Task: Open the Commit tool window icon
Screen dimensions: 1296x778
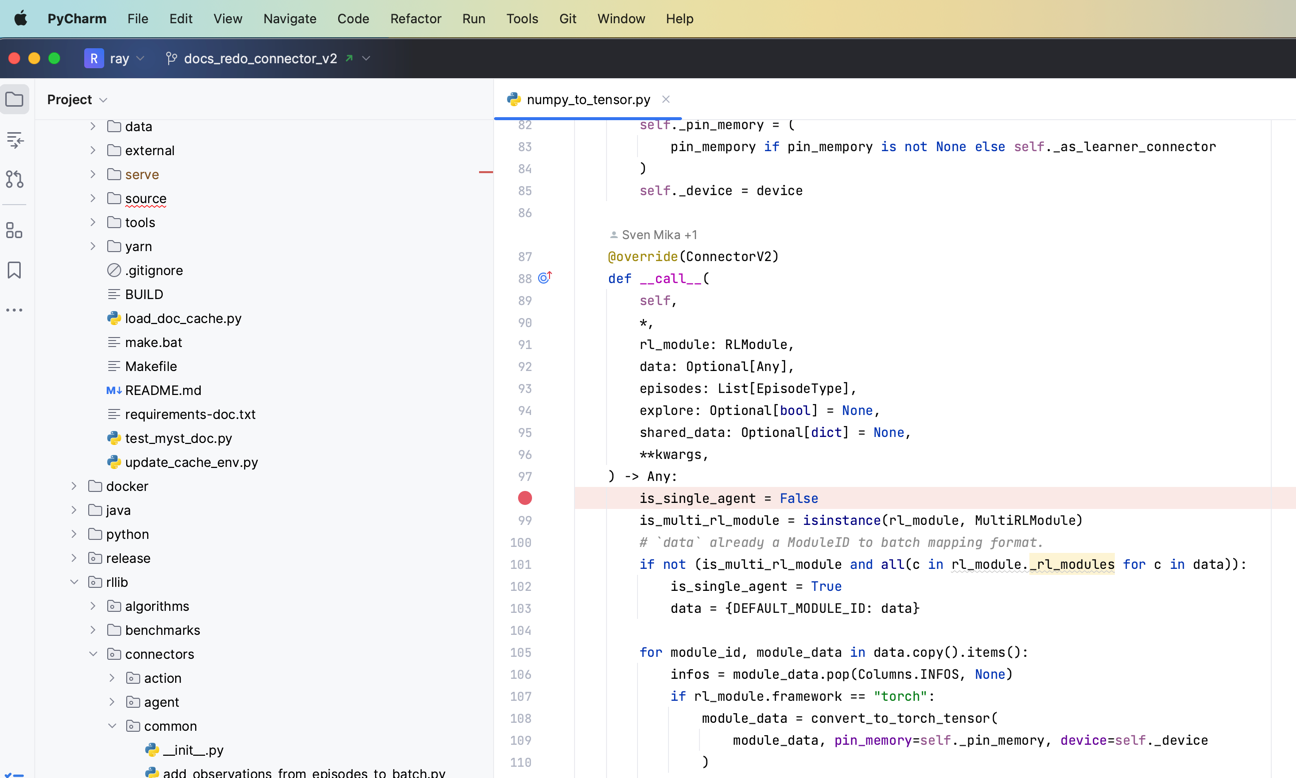Action: [14, 139]
